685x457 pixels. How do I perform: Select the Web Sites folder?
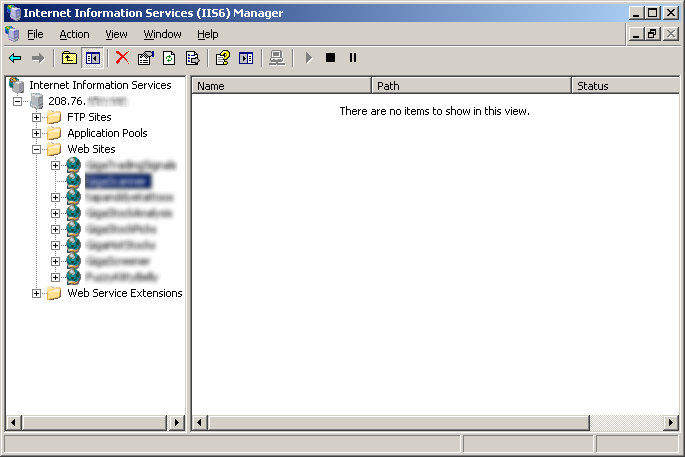pyautogui.click(x=91, y=149)
